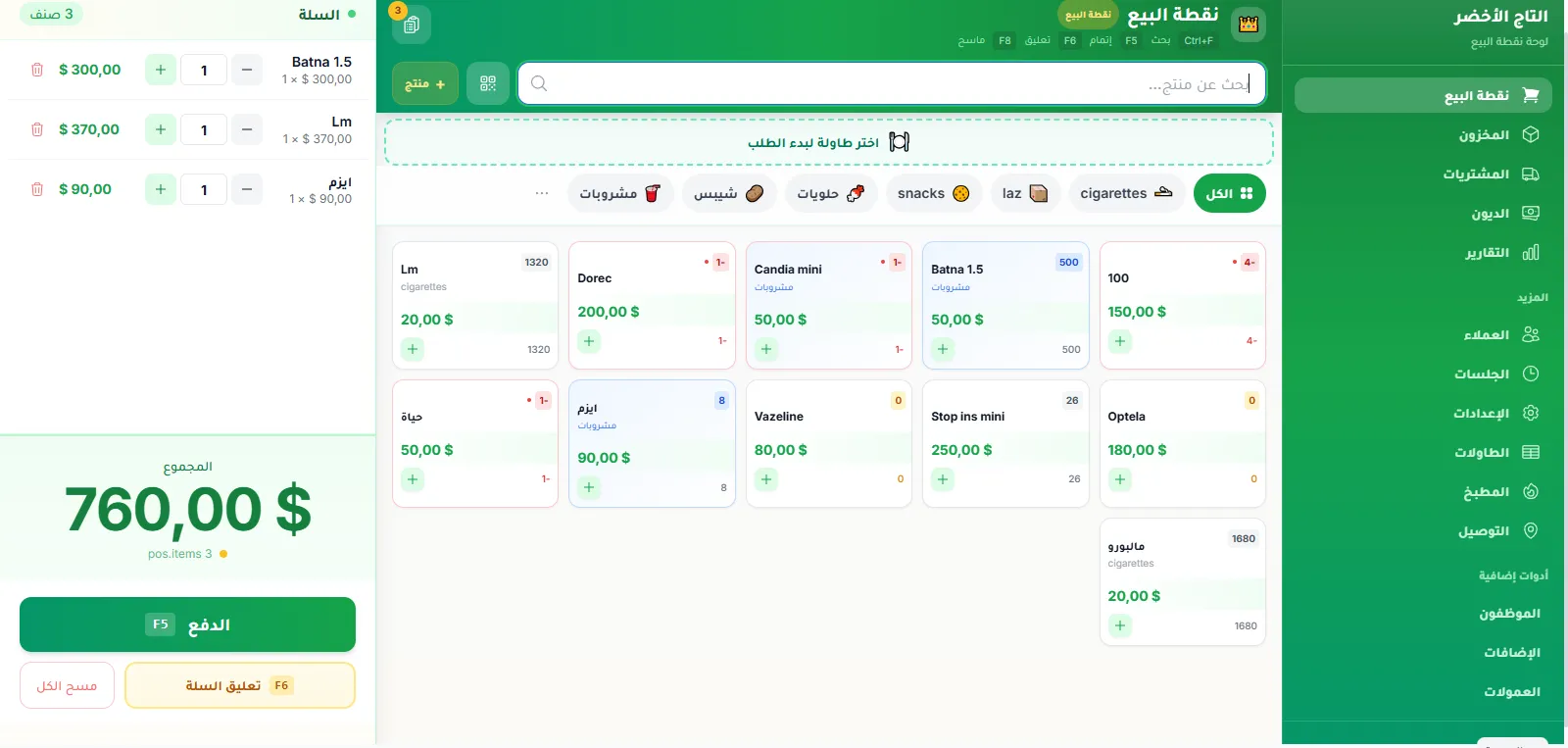Open المطبخ kitchen in sidebar
Image resolution: width=1568 pixels, height=748 pixels.
click(x=1423, y=491)
